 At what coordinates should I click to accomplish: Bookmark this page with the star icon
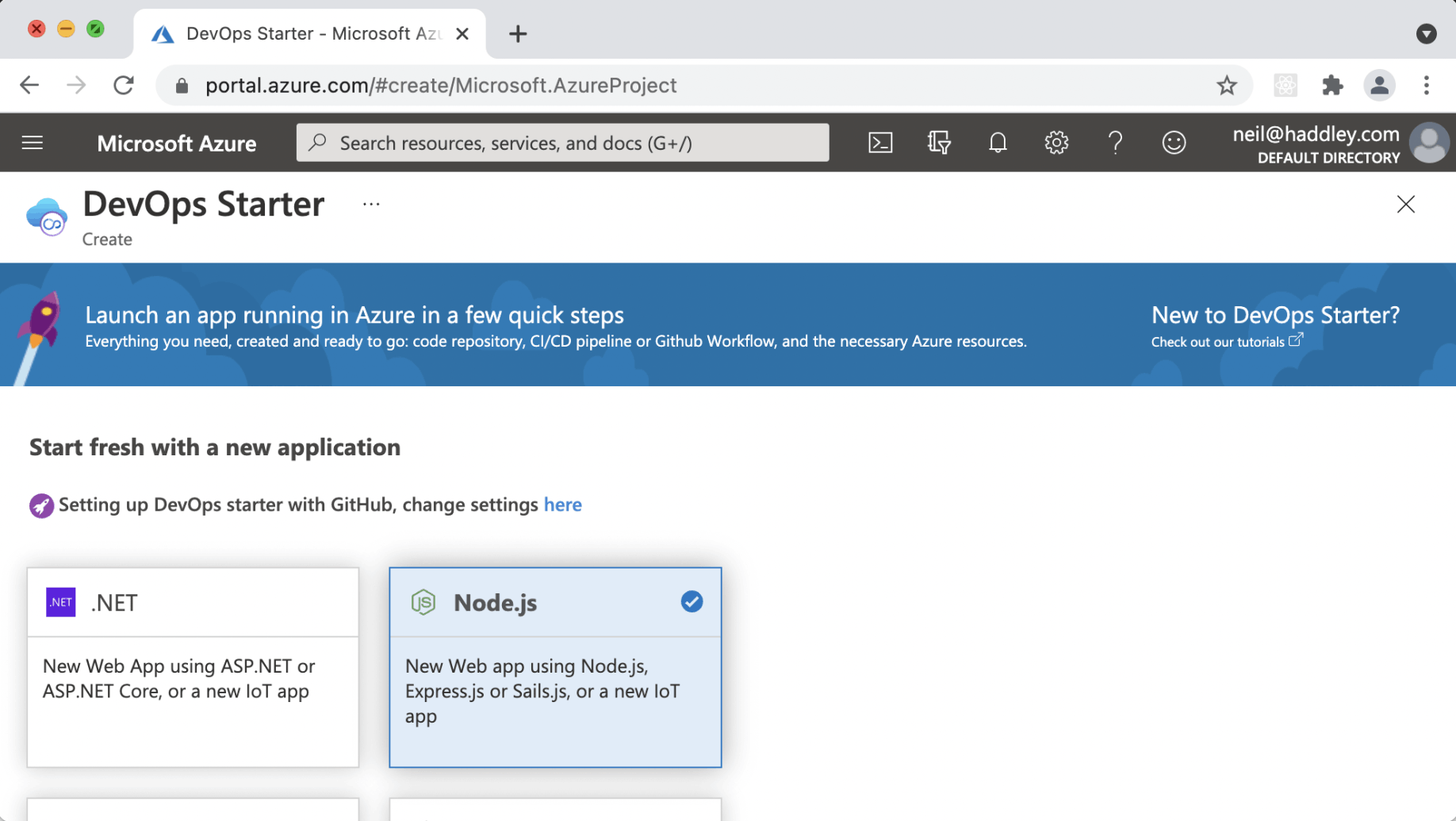[x=1227, y=86]
